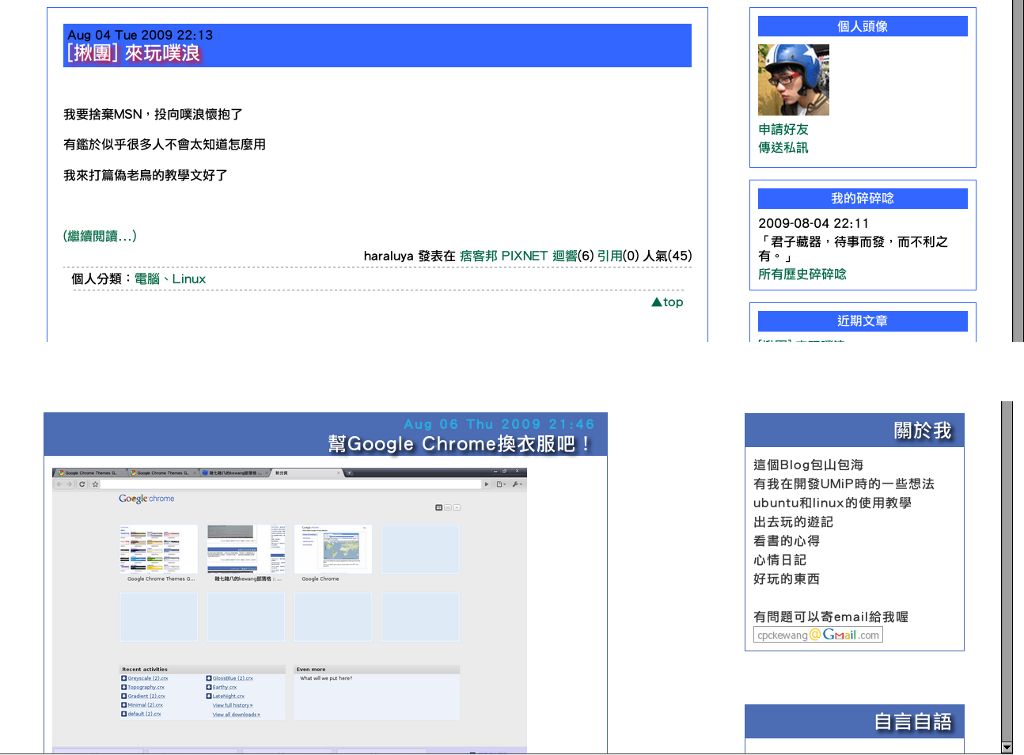Click the 引用 trackback link

pyautogui.click(x=609, y=256)
